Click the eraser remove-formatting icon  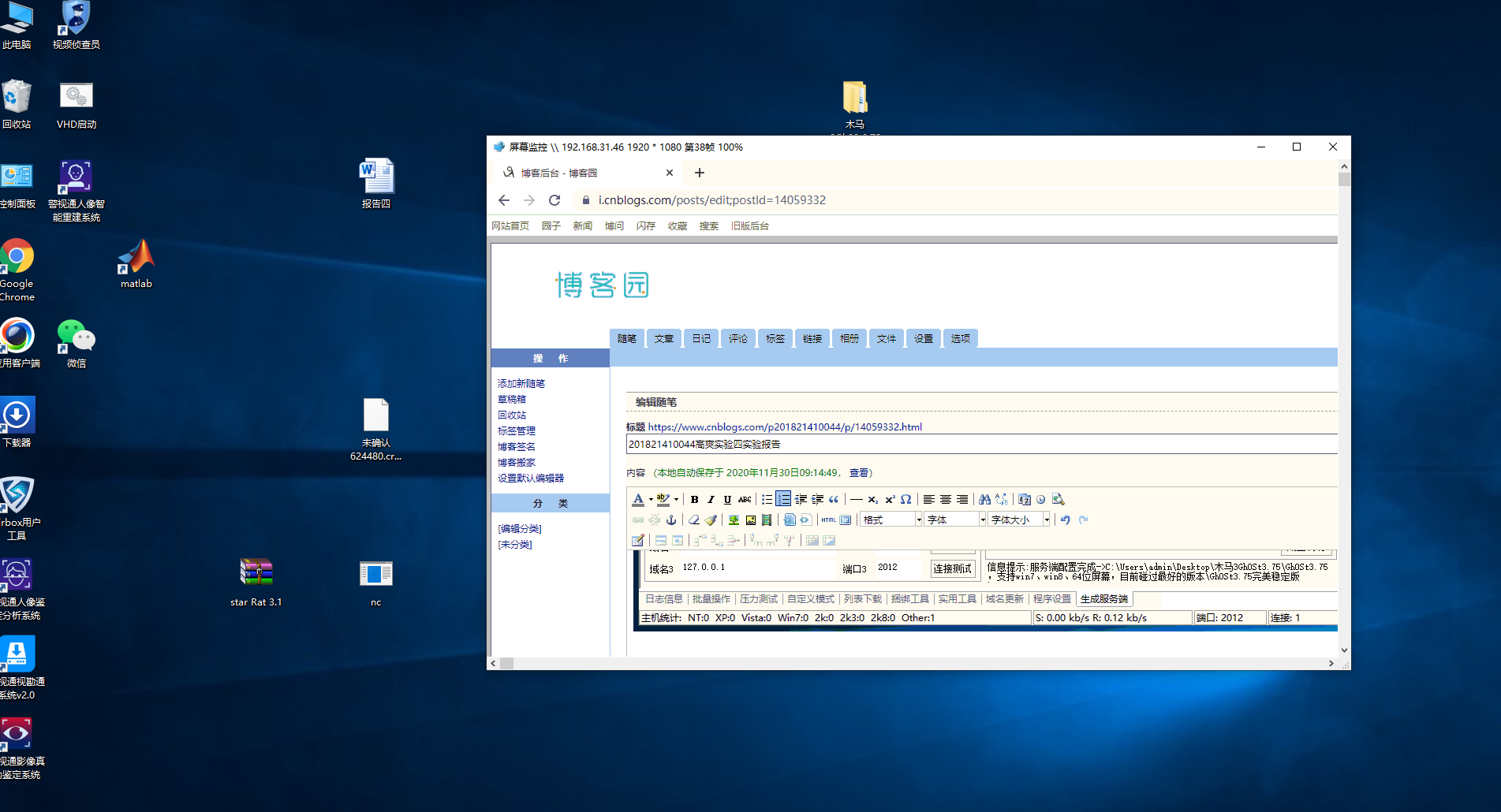click(x=694, y=520)
